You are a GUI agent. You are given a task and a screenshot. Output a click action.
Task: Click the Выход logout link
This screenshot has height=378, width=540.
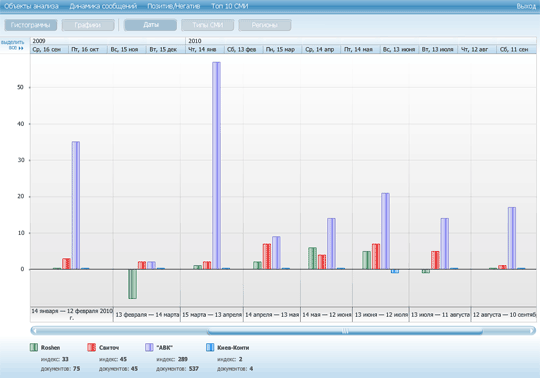point(526,6)
